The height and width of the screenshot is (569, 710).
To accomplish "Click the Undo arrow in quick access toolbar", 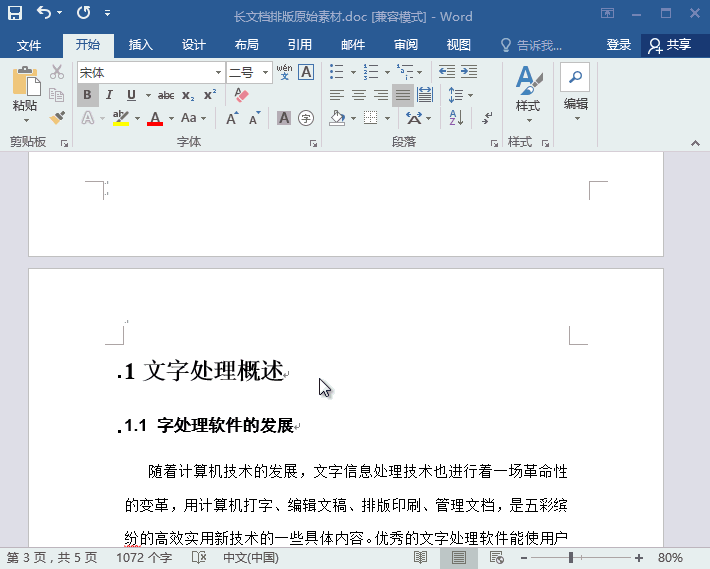I will point(44,14).
